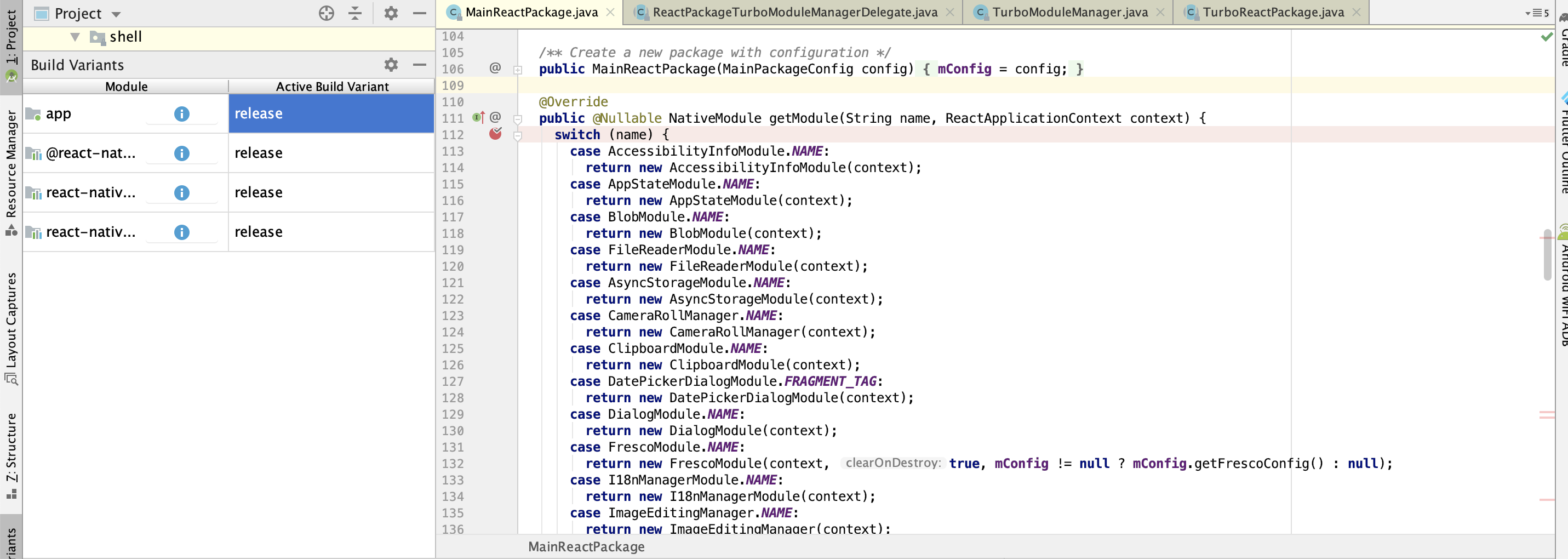
Task: Collapse the shell folder tree node
Action: 75,37
